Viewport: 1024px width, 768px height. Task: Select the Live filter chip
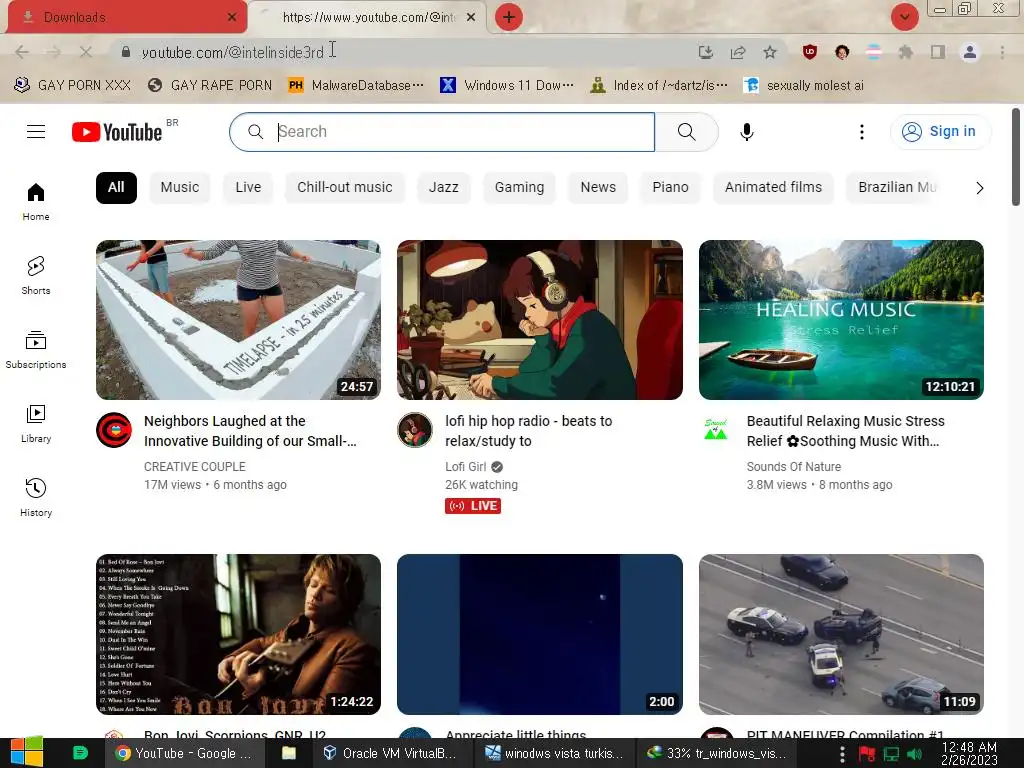248,187
